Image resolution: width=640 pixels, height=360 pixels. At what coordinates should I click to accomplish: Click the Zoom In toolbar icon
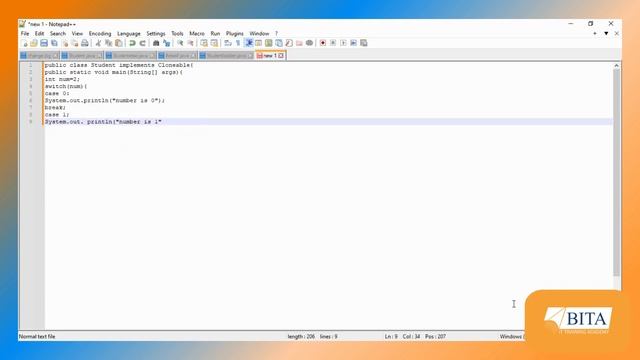180,43
